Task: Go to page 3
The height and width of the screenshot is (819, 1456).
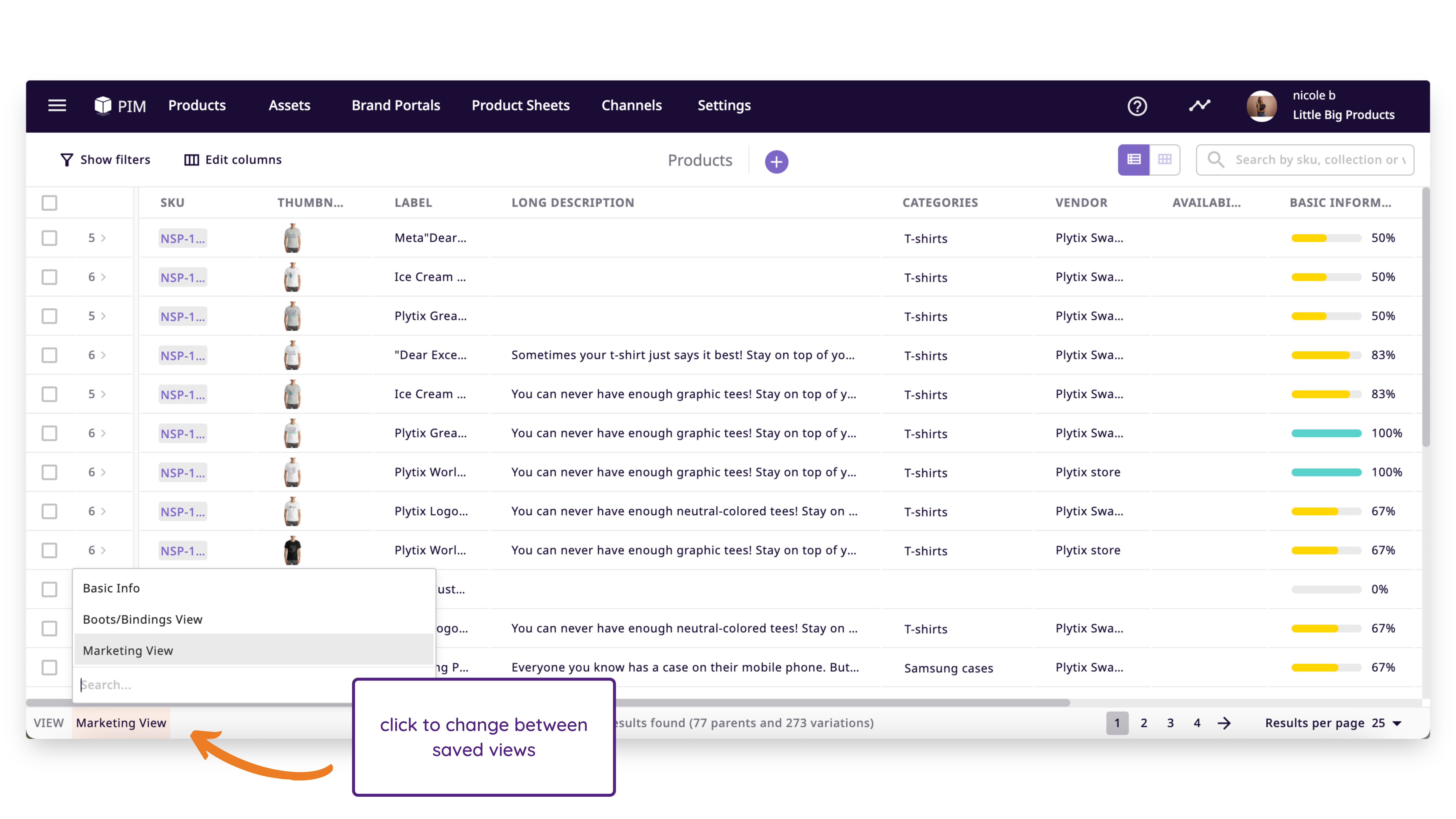Action: (x=1171, y=723)
